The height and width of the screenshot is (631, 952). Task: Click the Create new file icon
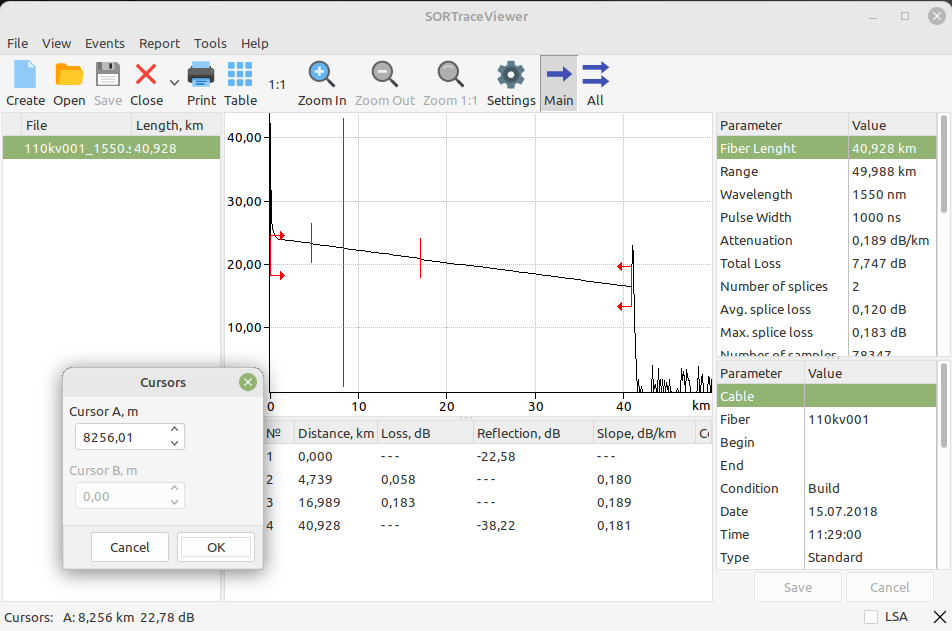click(25, 76)
